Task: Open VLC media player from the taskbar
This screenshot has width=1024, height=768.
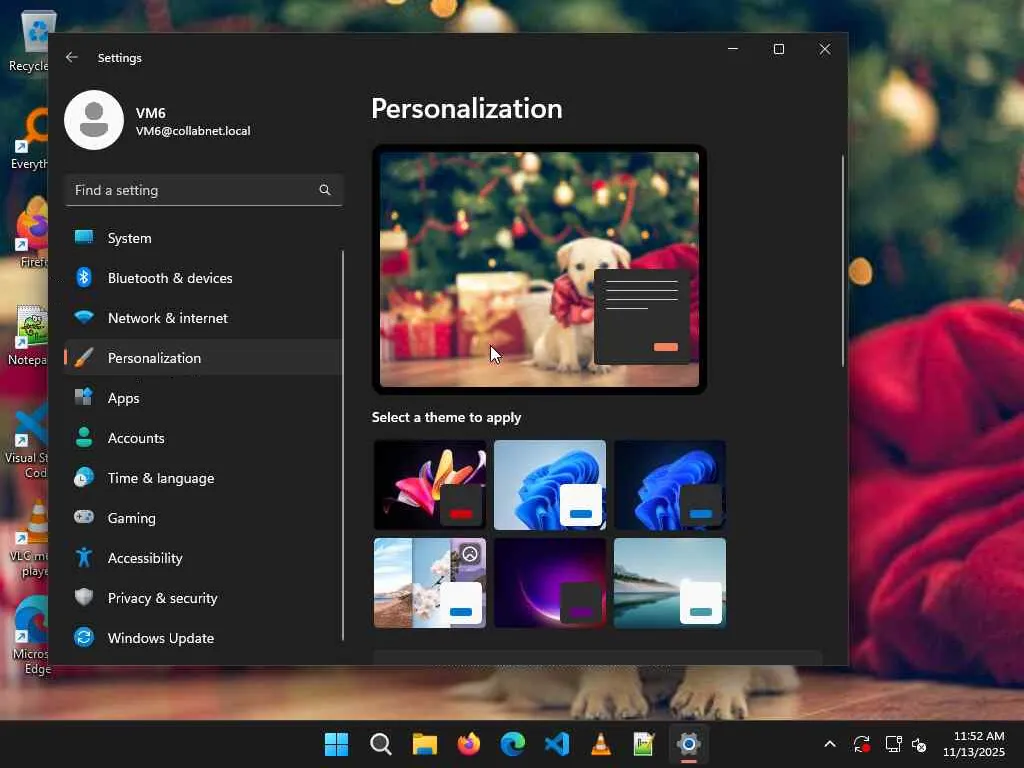Action: pos(600,744)
